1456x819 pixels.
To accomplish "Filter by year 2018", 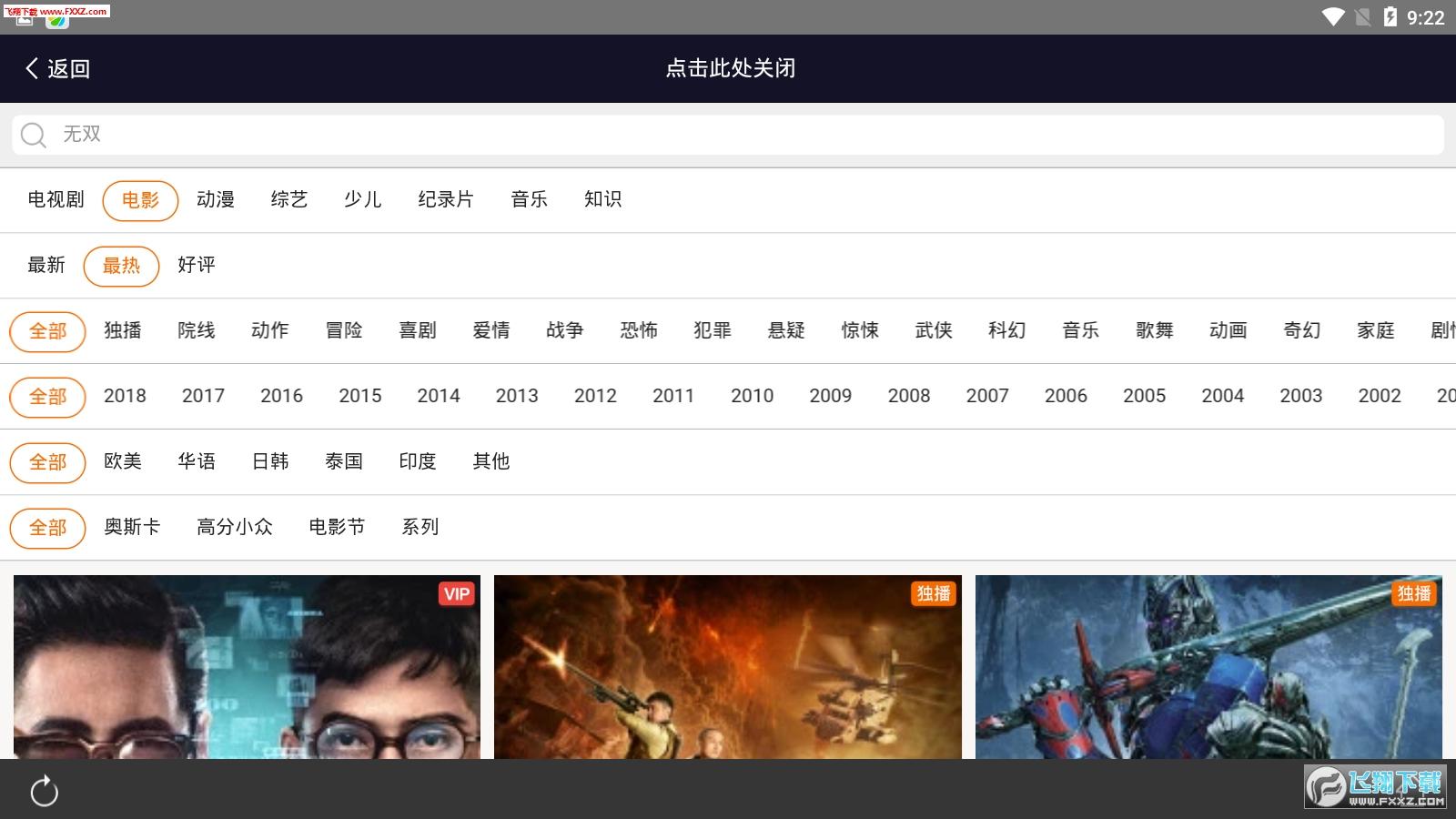I will pyautogui.click(x=125, y=396).
